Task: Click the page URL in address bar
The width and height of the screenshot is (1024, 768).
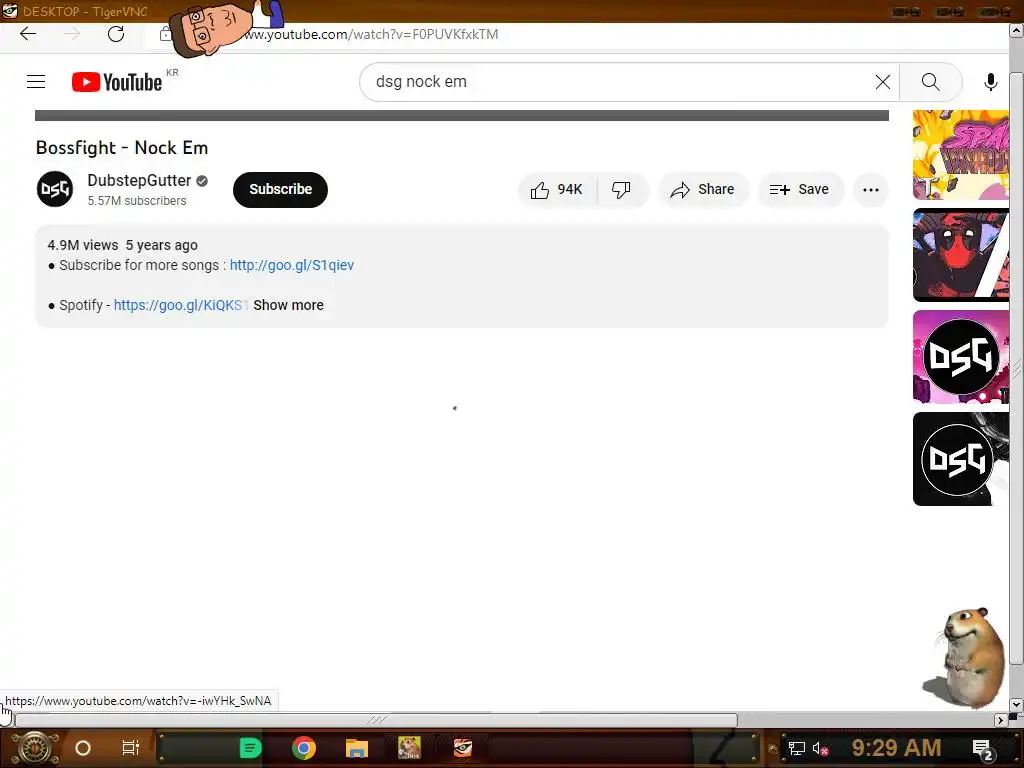Action: pyautogui.click(x=371, y=34)
